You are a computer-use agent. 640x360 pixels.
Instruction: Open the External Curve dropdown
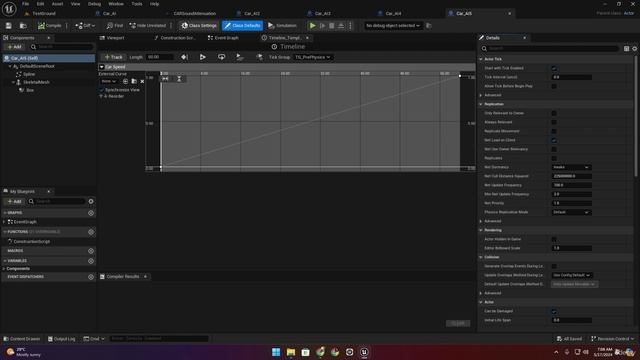pos(108,81)
